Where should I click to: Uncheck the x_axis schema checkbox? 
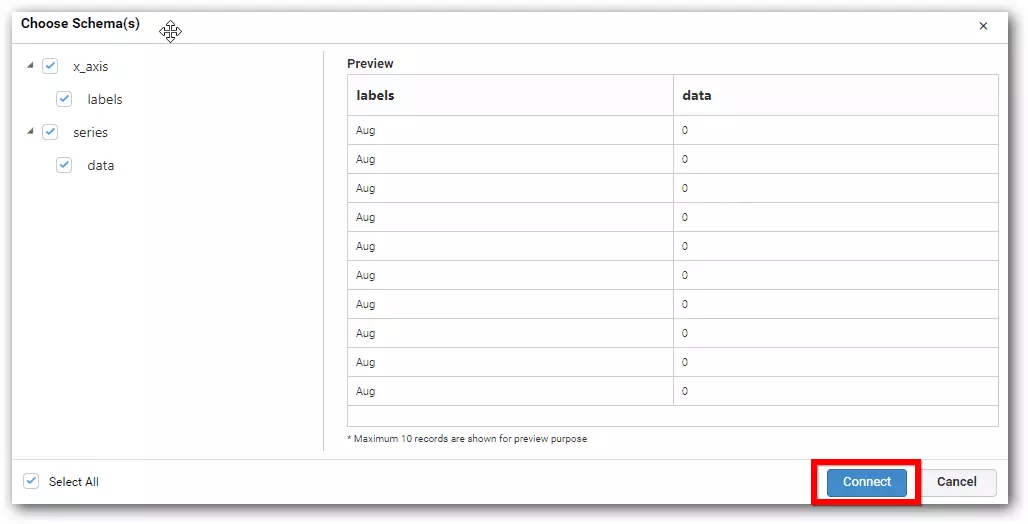[50, 66]
